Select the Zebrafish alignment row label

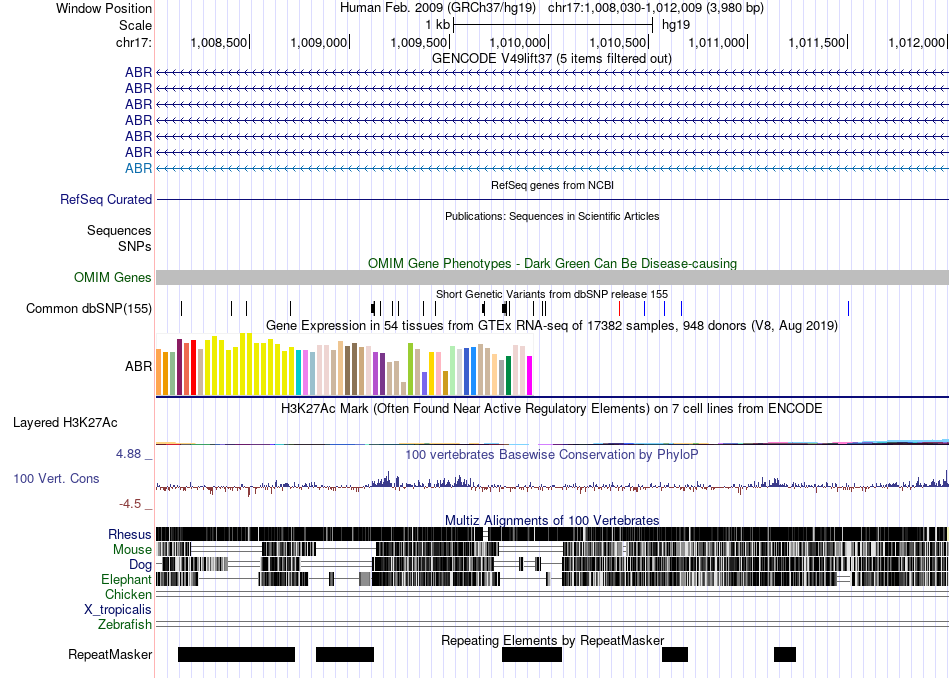pos(125,625)
